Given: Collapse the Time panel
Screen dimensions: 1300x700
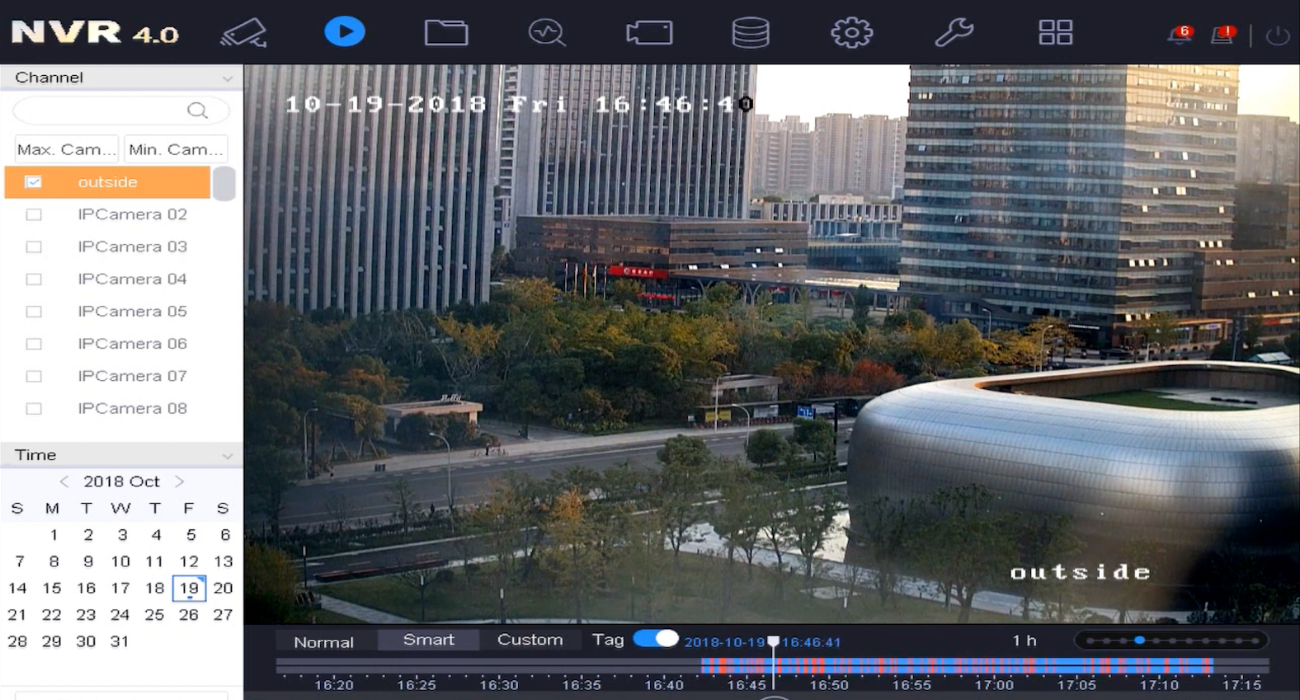Looking at the screenshot, I should pyautogui.click(x=227, y=455).
